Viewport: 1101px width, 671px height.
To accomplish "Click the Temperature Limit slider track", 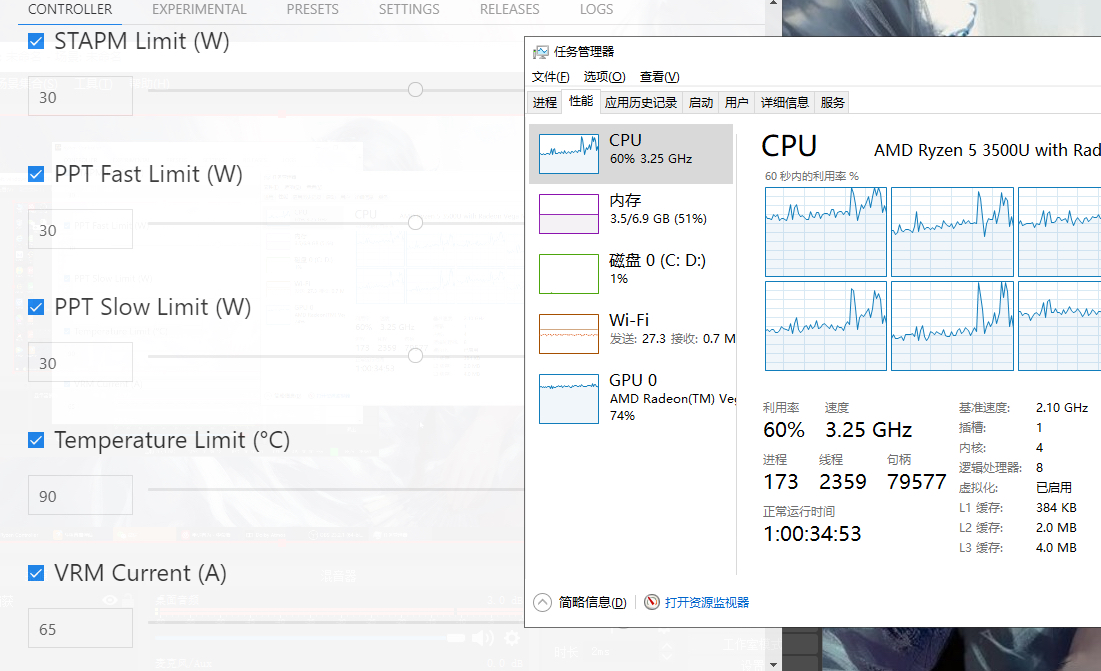I will 336,489.
